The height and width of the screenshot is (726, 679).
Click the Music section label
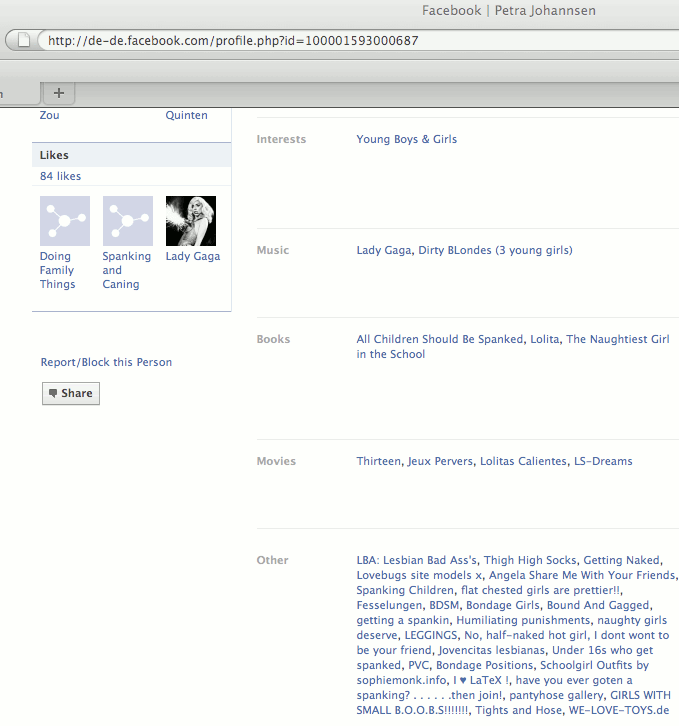272,250
